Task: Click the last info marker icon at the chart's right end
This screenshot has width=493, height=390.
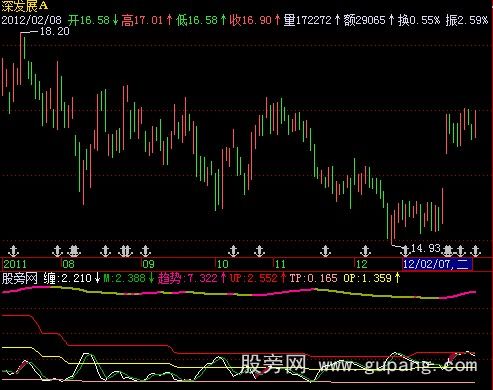Action: (475, 251)
